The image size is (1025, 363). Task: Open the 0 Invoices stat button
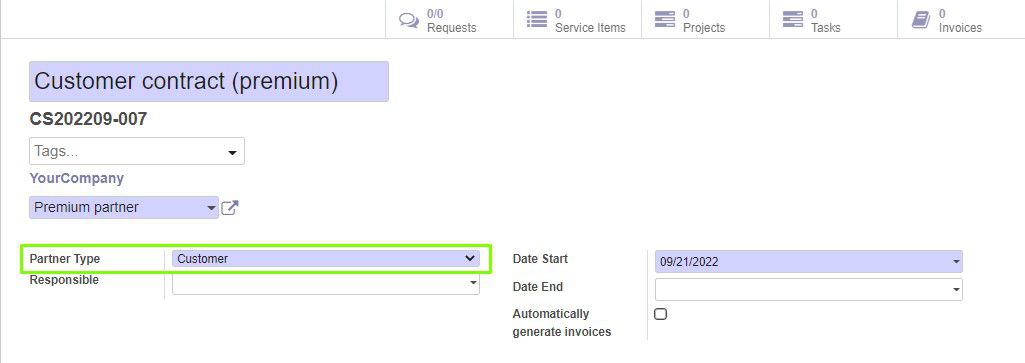961,20
